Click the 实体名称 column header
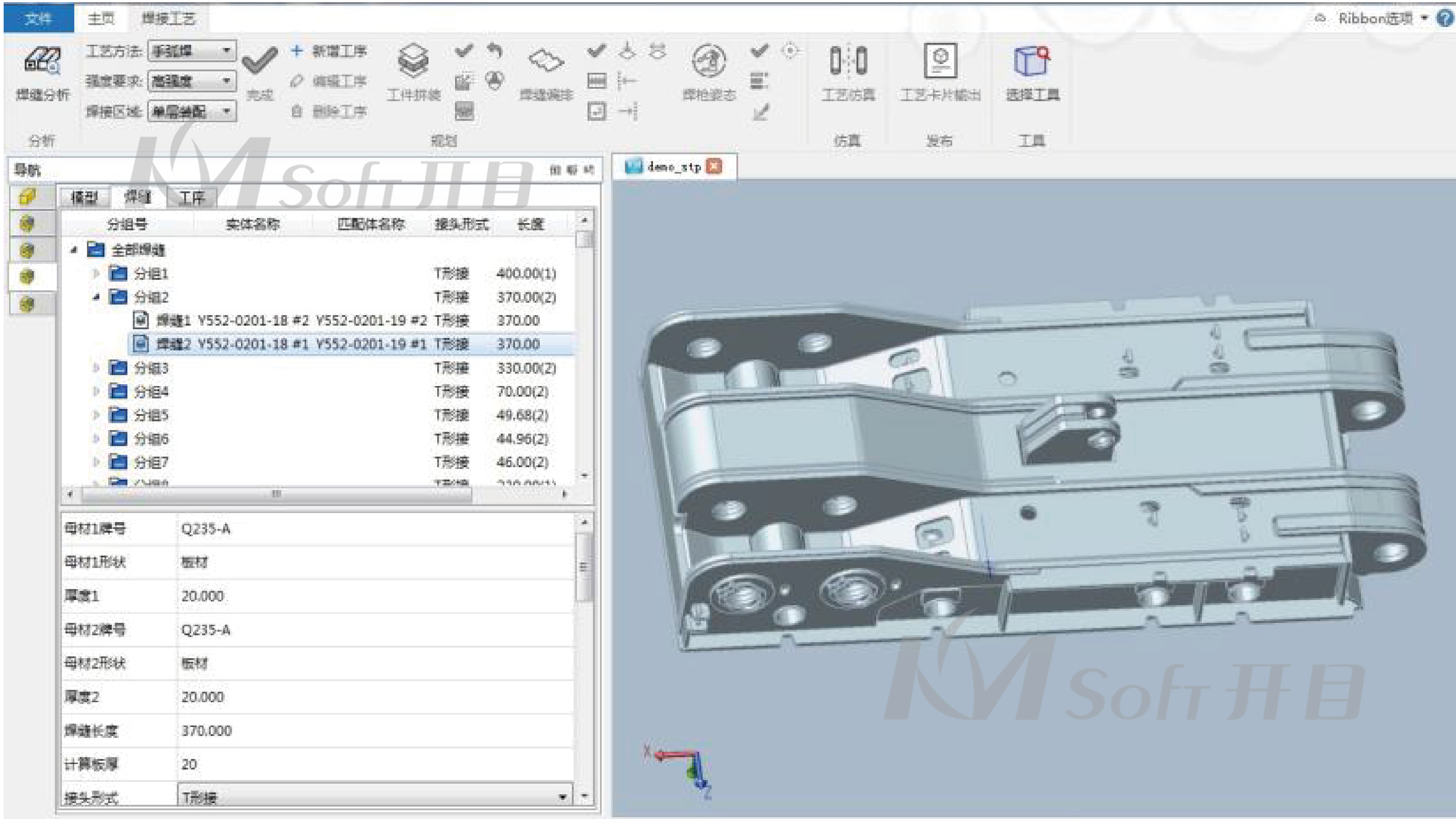Screen dimensions: 1456x819 [x=253, y=224]
